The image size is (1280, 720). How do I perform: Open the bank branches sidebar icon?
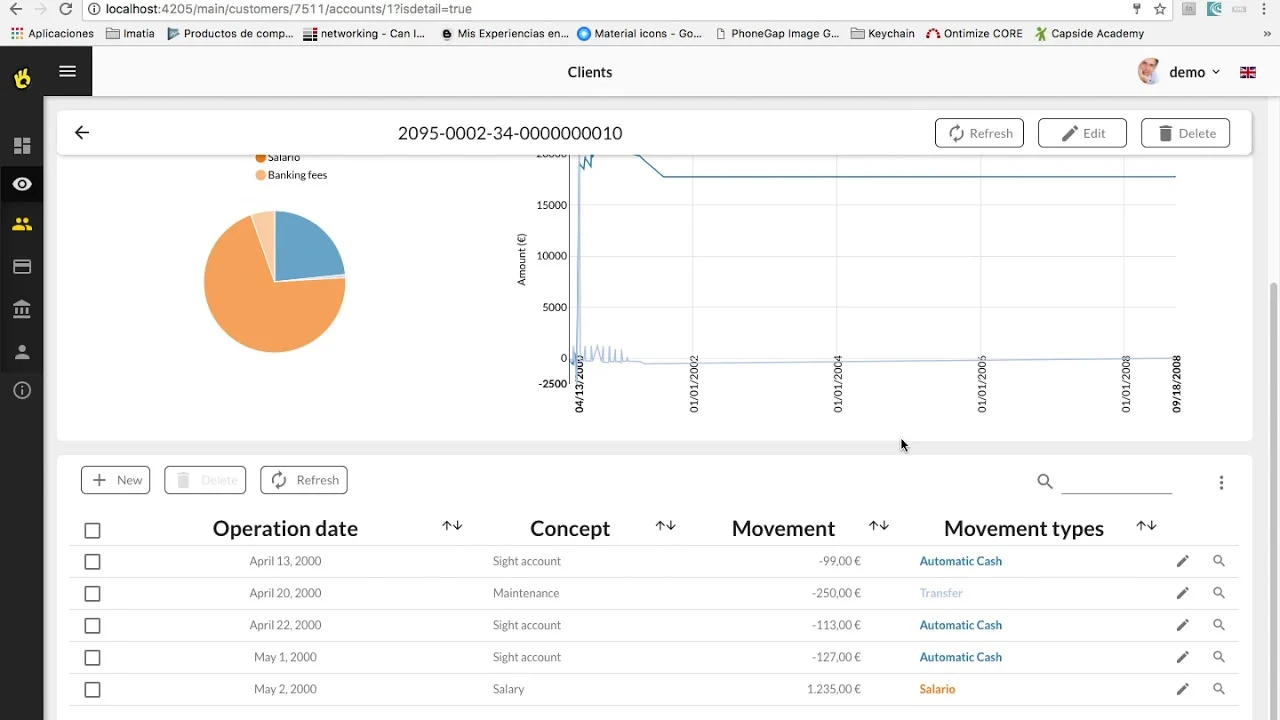point(22,310)
